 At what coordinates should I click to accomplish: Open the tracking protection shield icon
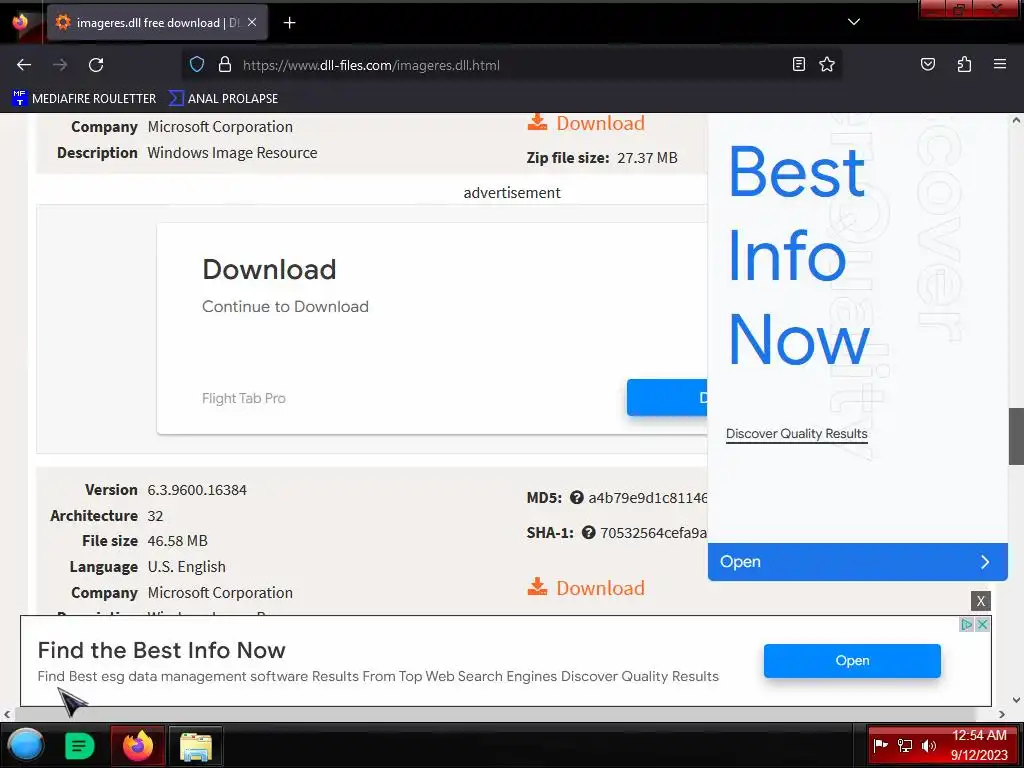coord(197,65)
